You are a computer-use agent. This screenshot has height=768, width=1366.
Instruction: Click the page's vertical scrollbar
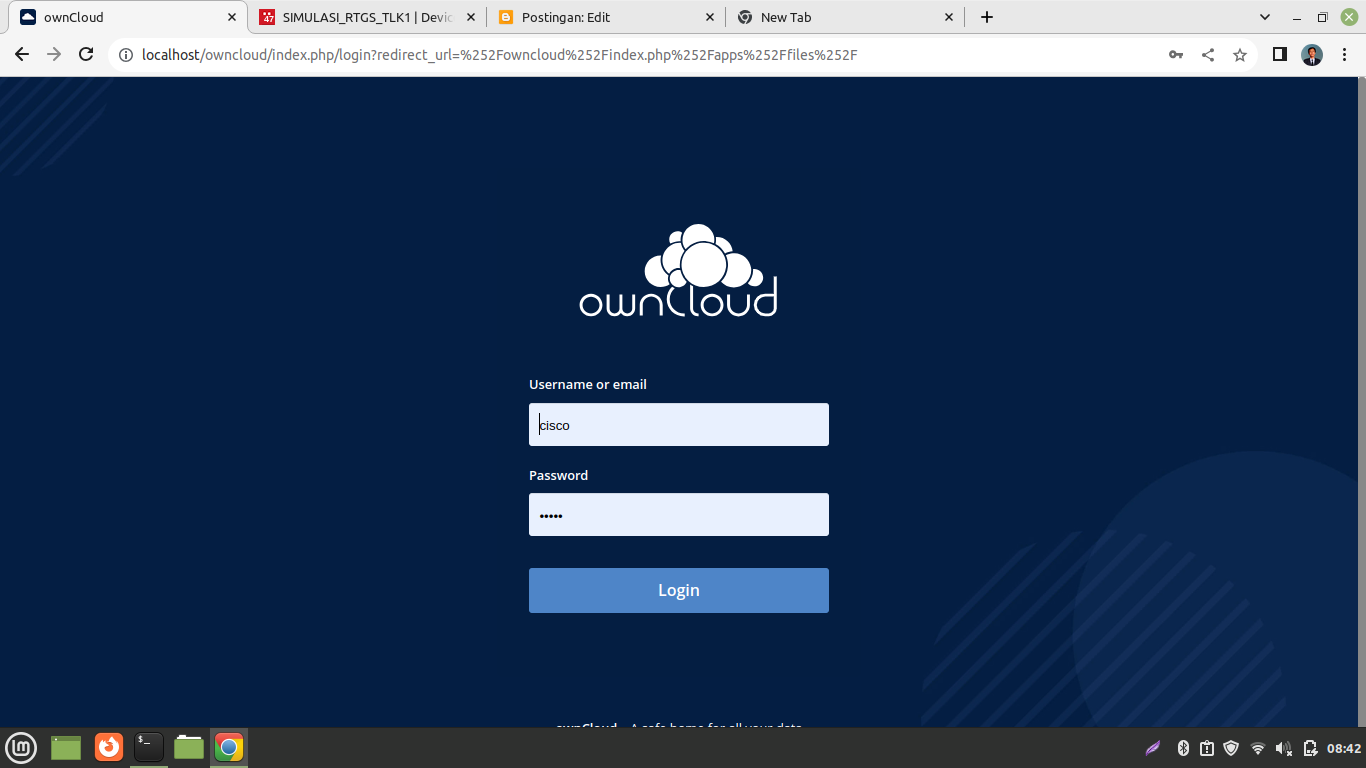[x=1361, y=400]
